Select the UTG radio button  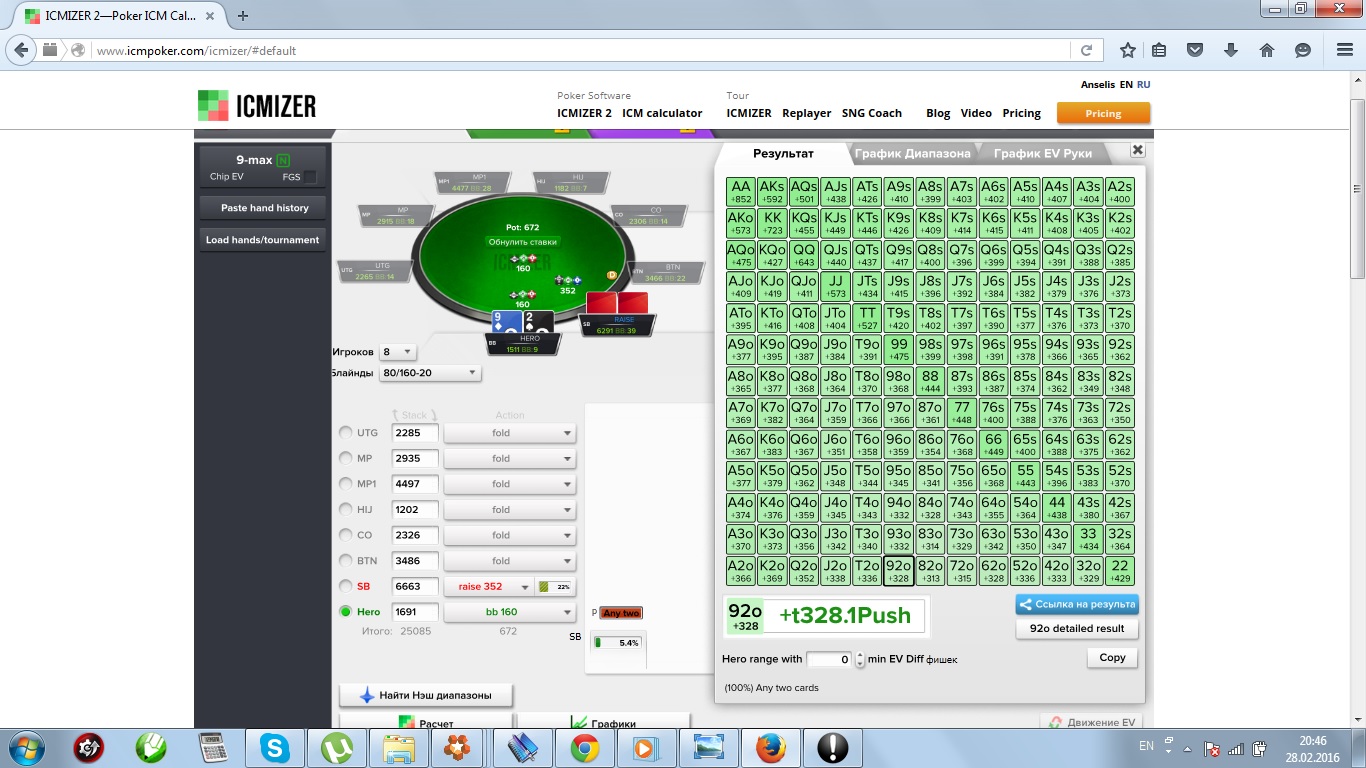click(346, 433)
